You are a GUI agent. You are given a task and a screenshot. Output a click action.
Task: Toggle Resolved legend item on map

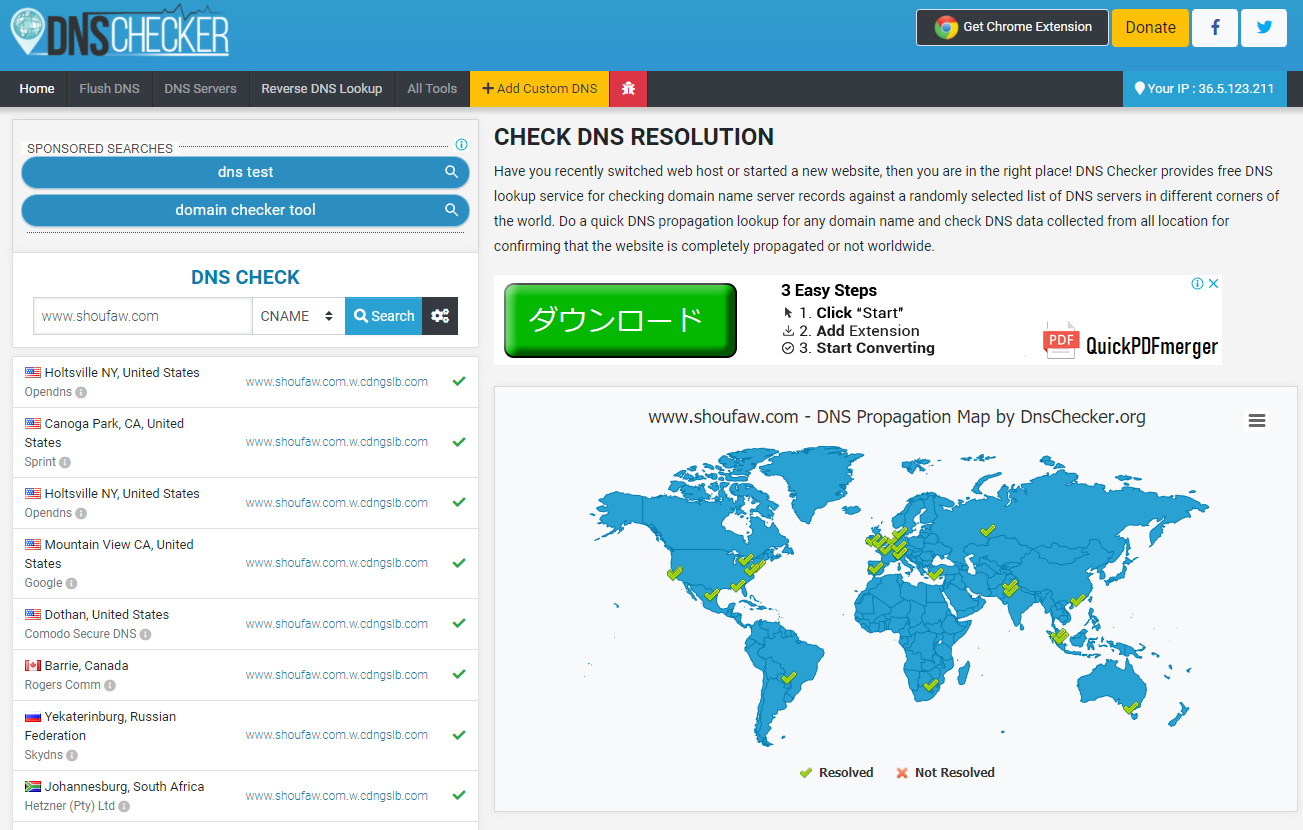[836, 773]
